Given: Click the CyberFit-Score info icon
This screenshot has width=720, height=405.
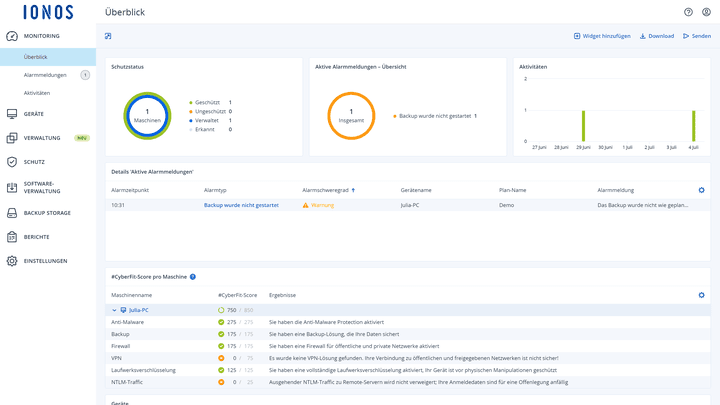Looking at the screenshot, I should 193,276.
